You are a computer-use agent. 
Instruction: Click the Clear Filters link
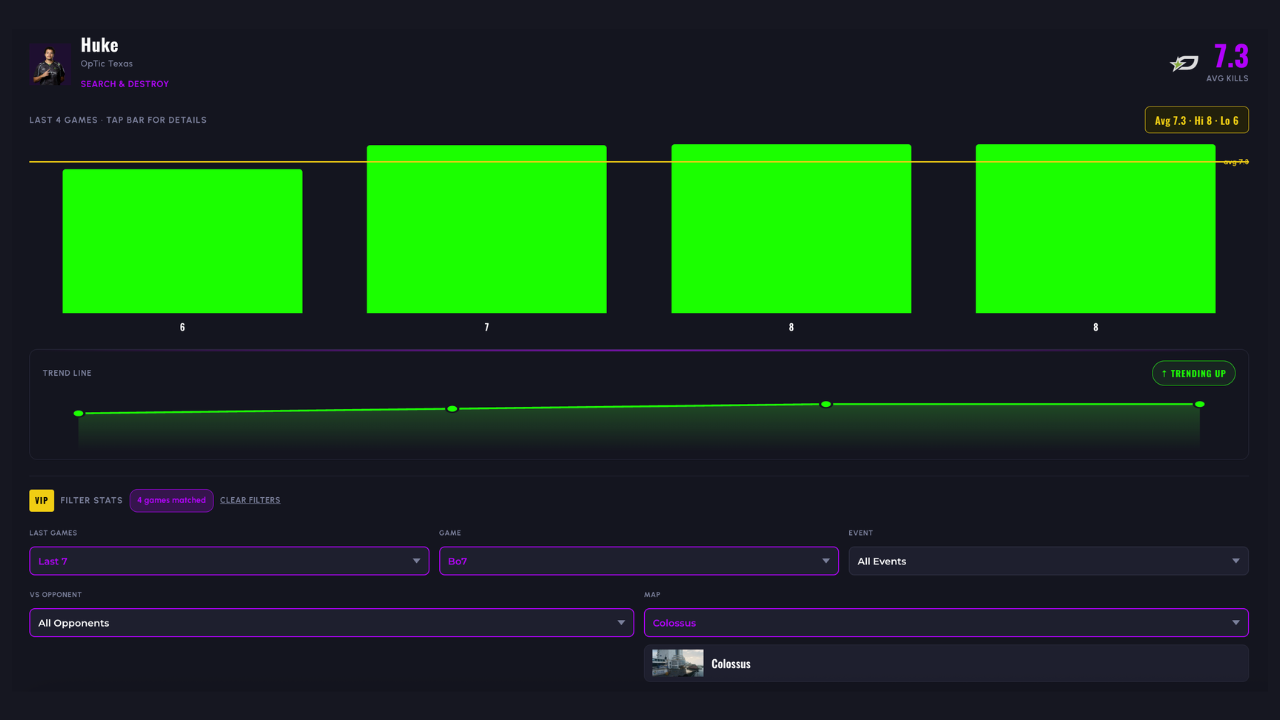point(250,500)
